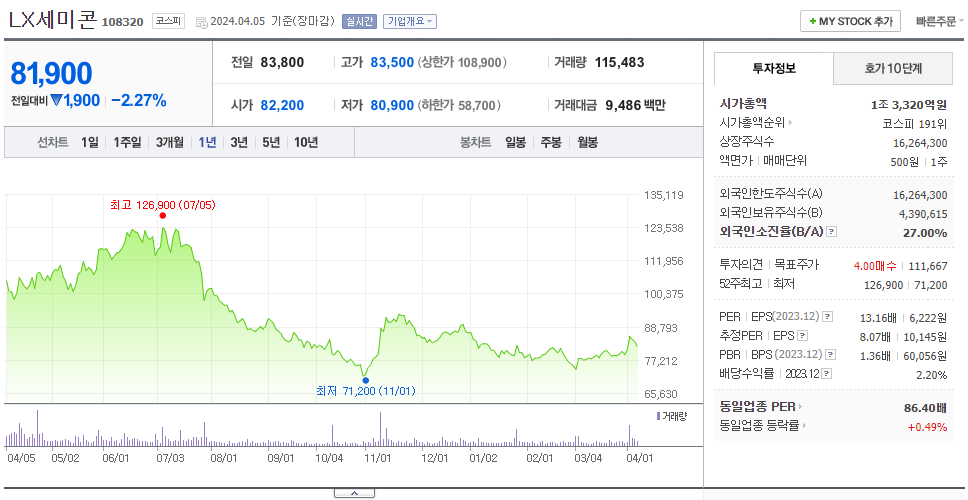
Task: Expand the 빠른주문 dropdown
Action: coord(940,21)
